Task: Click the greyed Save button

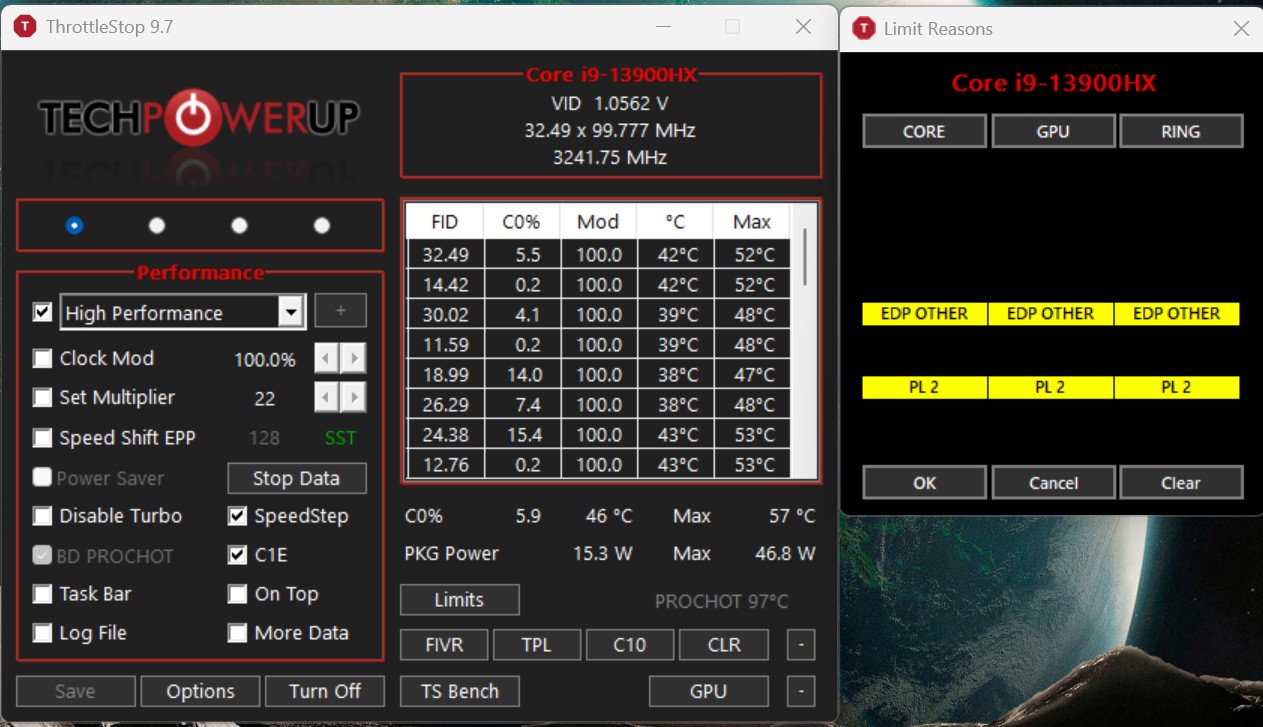Action: [76, 691]
